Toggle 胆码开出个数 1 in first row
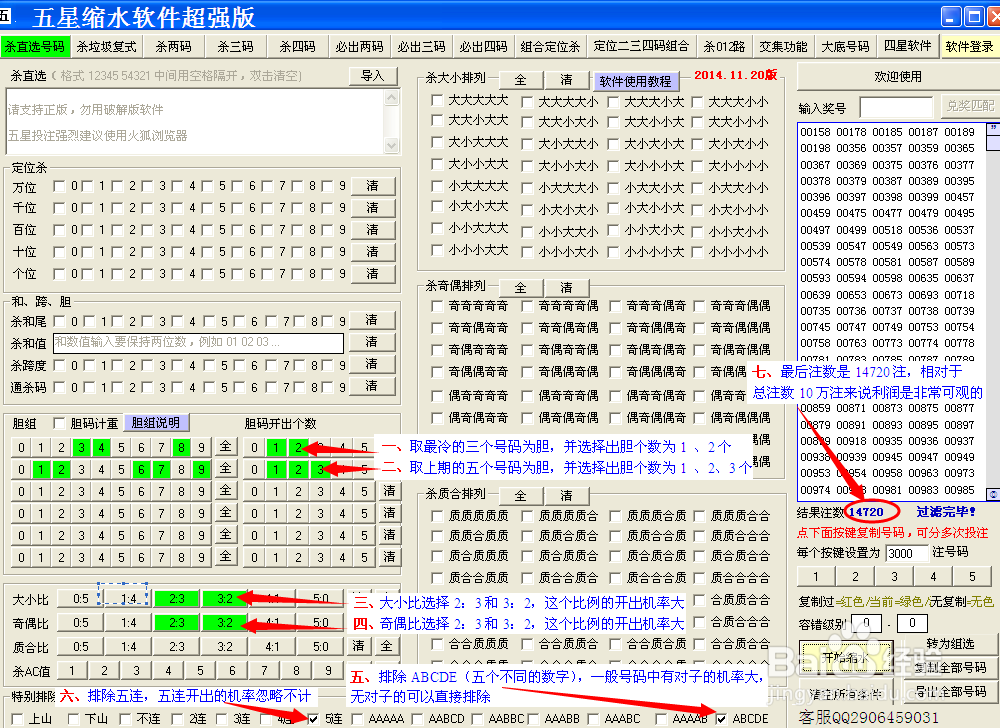 click(x=276, y=448)
